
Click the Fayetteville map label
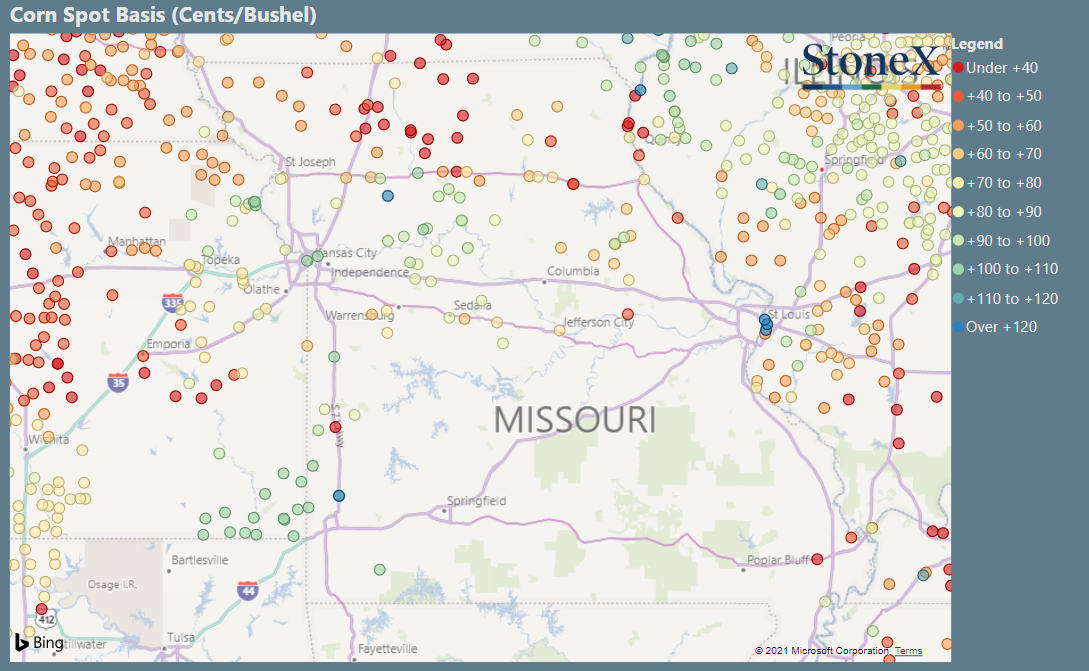388,649
